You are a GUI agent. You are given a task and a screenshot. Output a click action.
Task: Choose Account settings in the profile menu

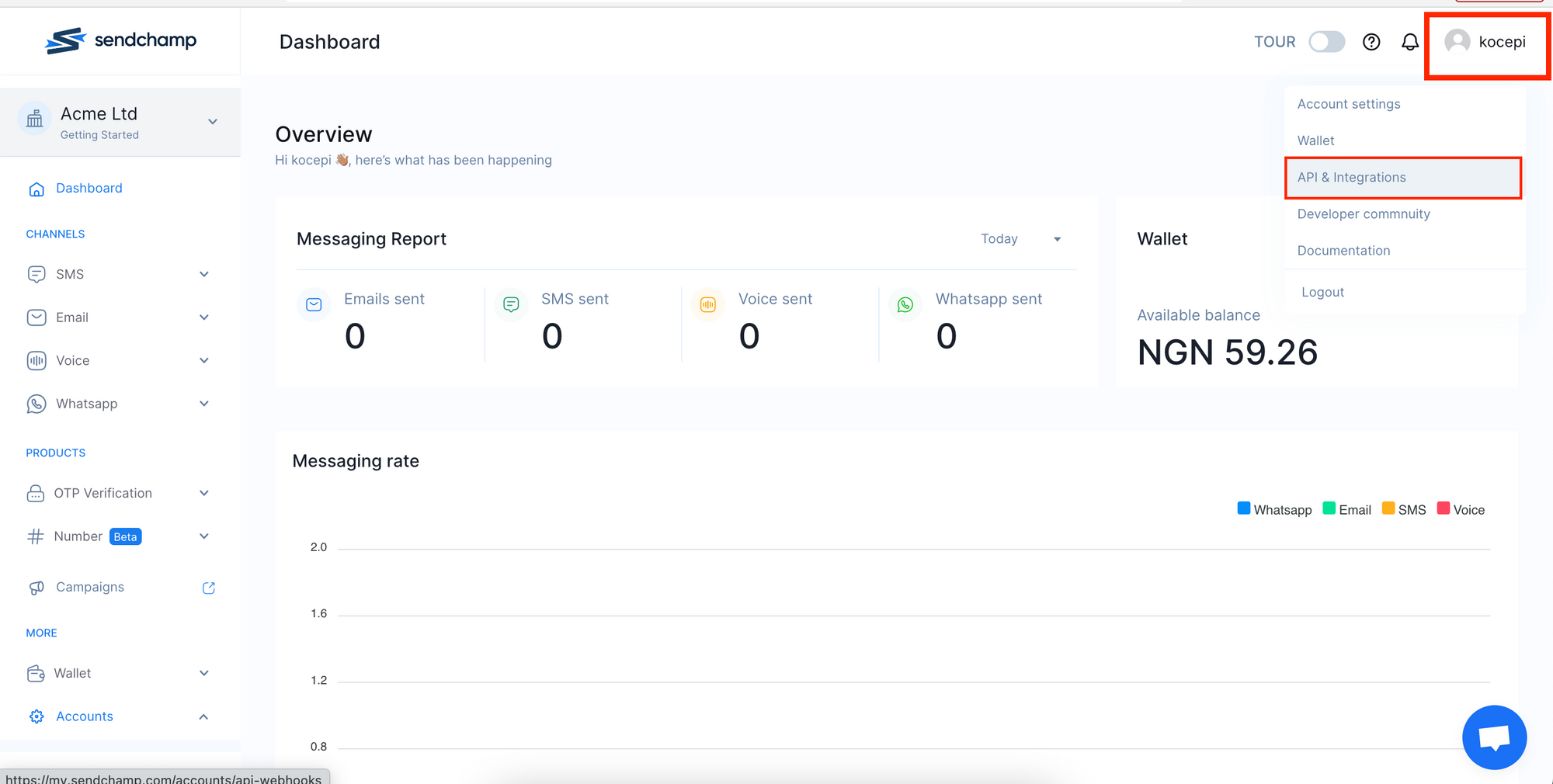(1349, 103)
